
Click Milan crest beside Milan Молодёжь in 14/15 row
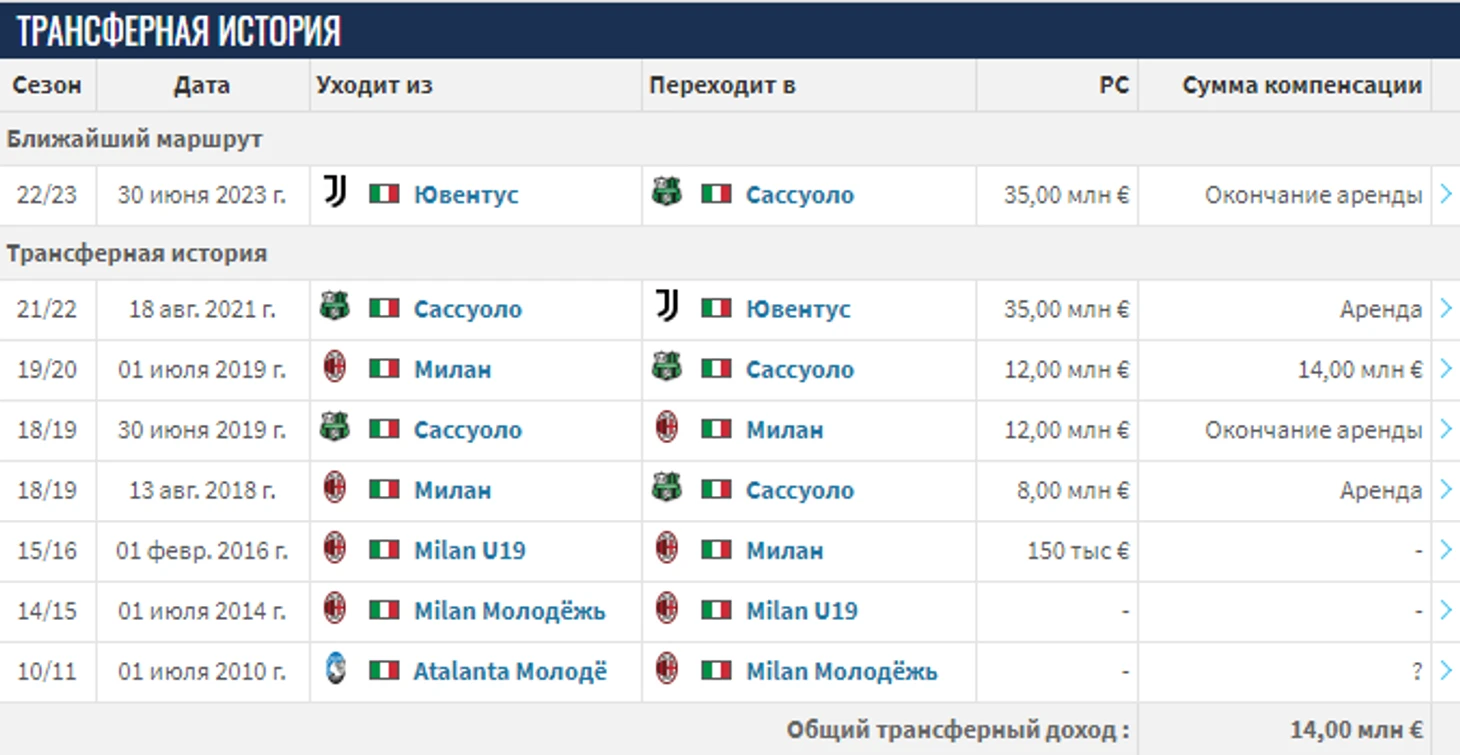tap(336, 609)
